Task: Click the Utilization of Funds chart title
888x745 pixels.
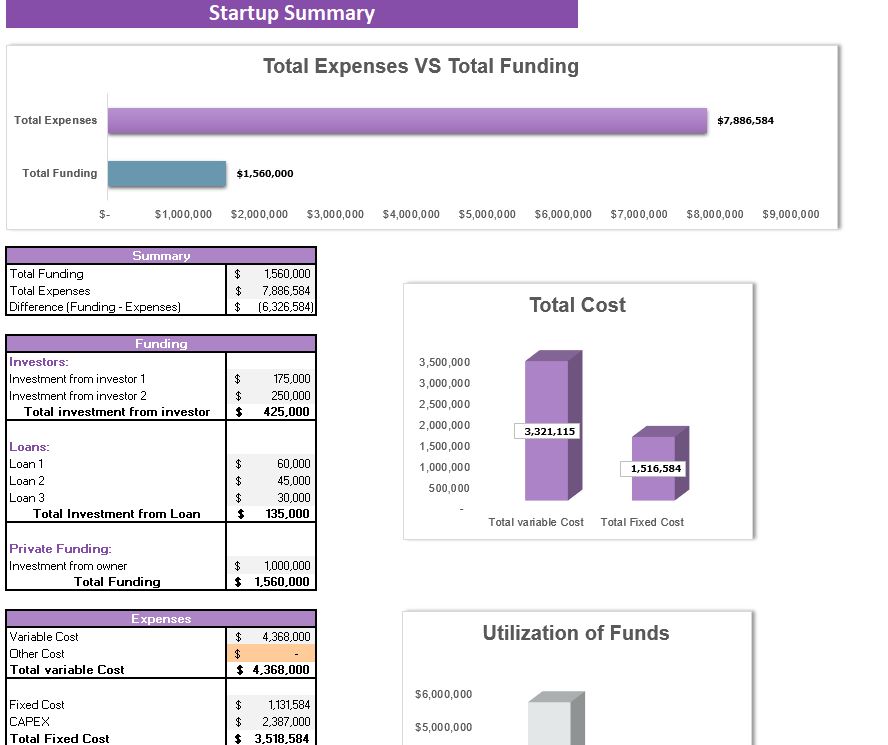Action: click(x=577, y=633)
